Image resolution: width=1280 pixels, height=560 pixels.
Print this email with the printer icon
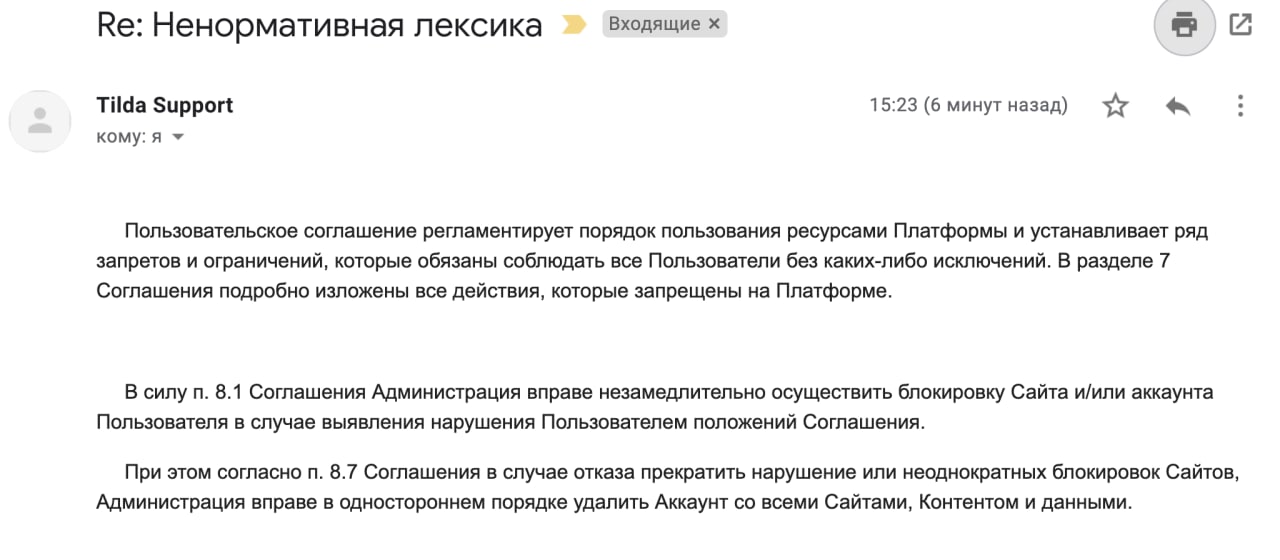pos(1185,24)
